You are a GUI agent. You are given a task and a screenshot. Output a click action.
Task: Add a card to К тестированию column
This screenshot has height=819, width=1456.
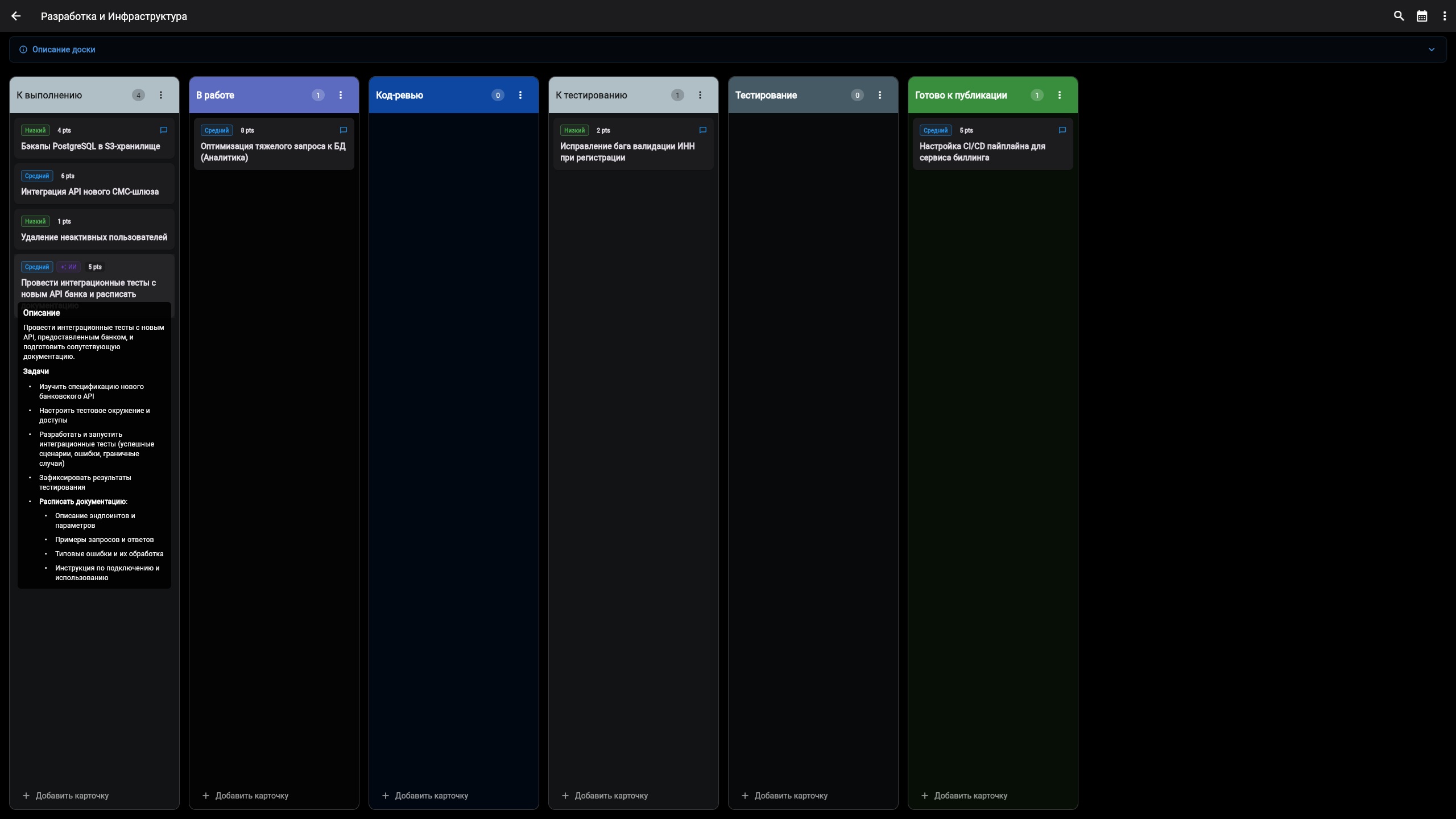(x=605, y=796)
